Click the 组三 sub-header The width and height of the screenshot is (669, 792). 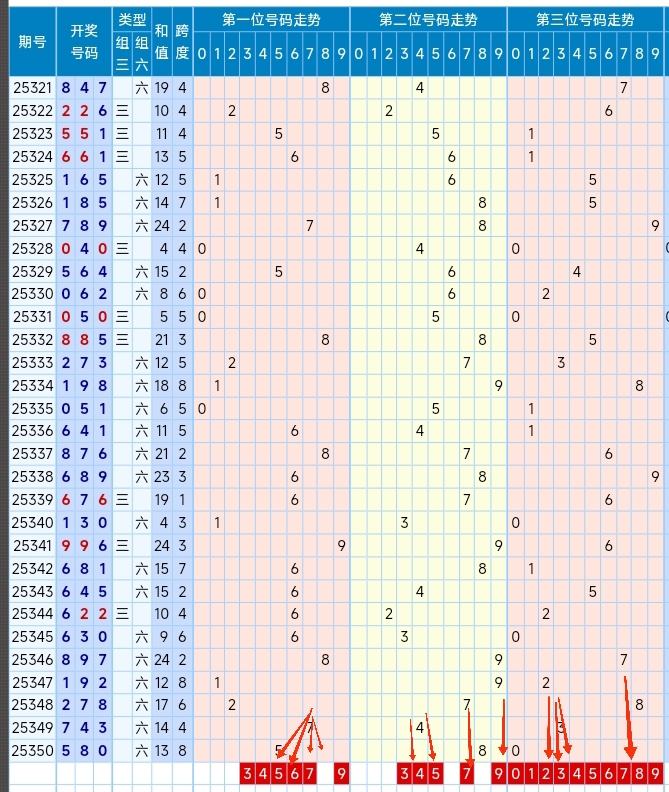click(122, 54)
